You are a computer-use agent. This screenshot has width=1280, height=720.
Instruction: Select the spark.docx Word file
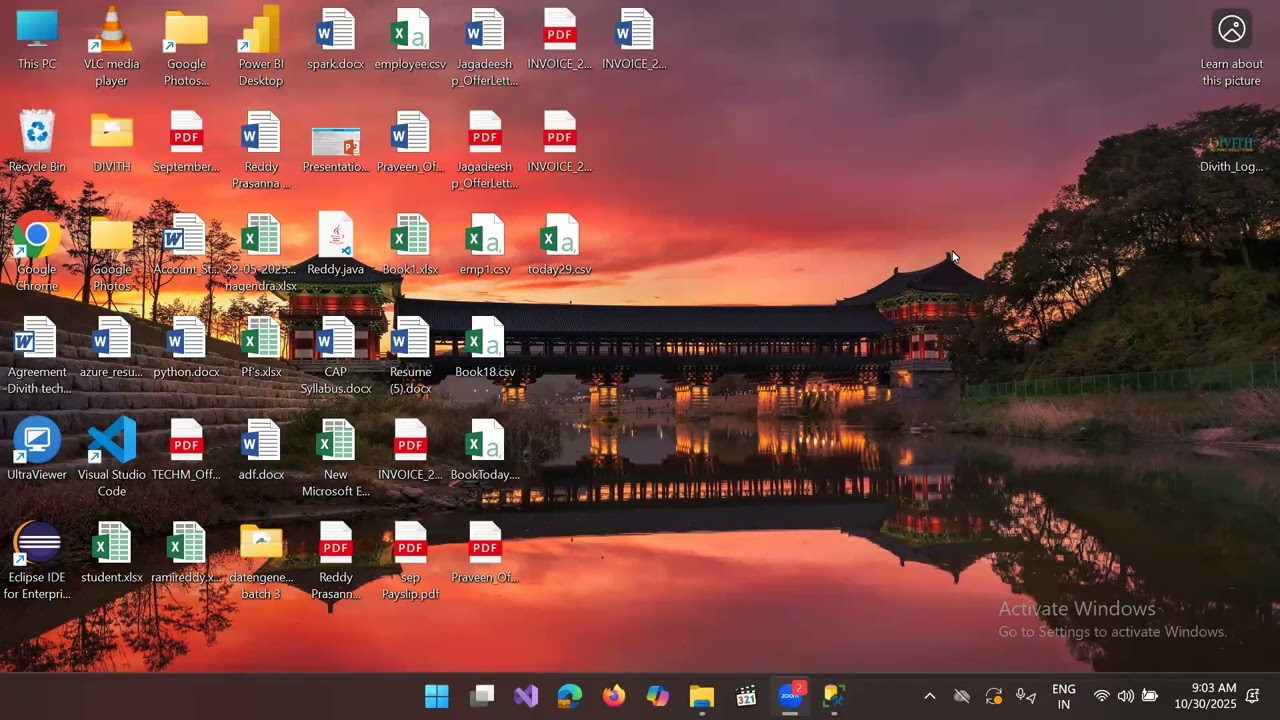(336, 40)
